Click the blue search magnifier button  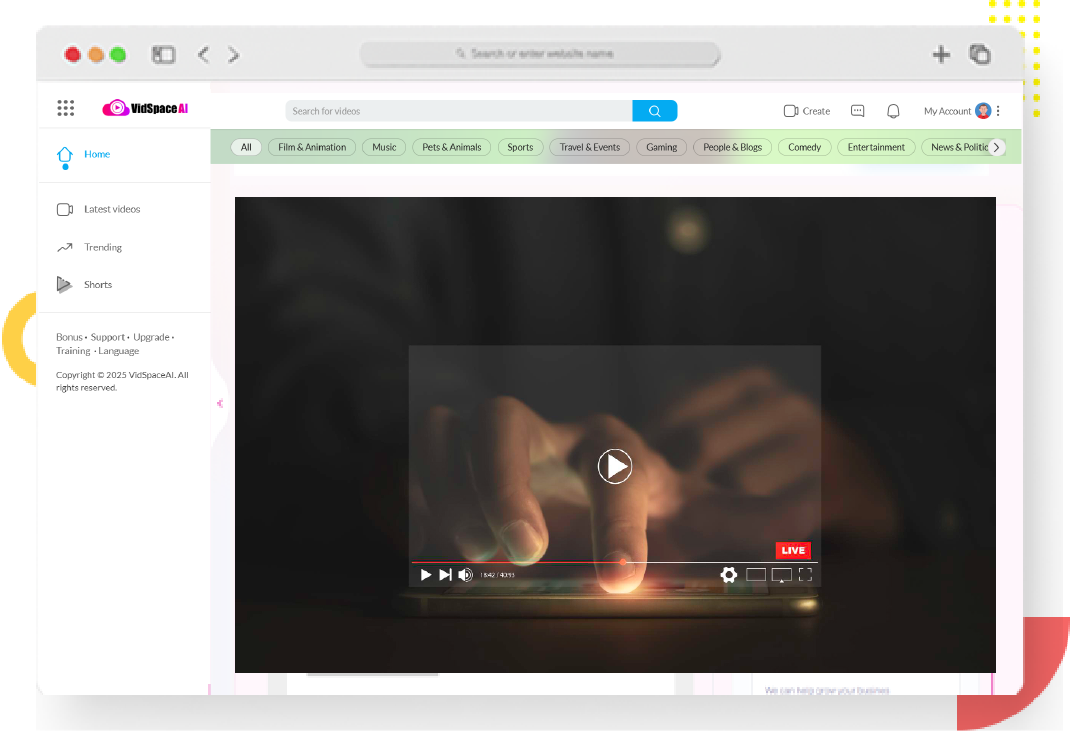click(655, 111)
